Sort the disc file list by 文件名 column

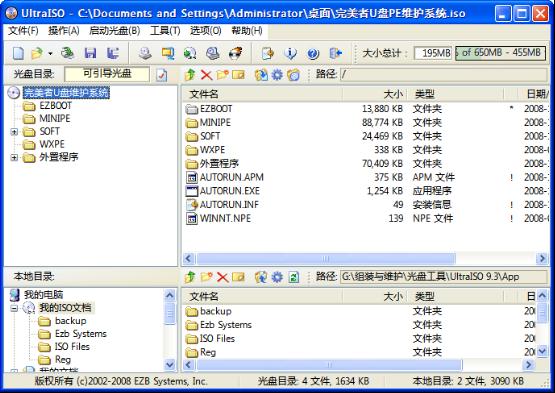(262, 94)
